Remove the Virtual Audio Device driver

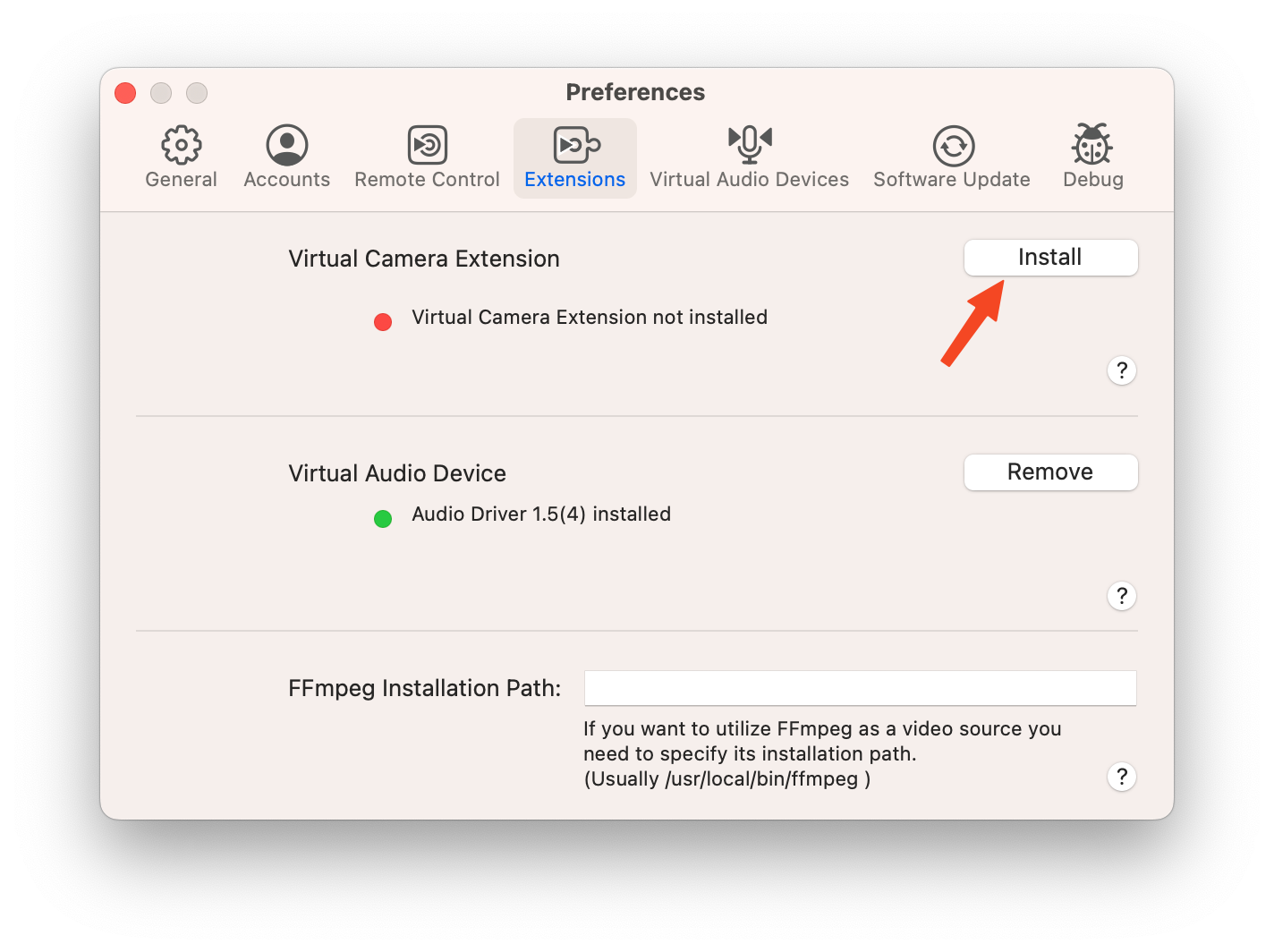pyautogui.click(x=1050, y=472)
